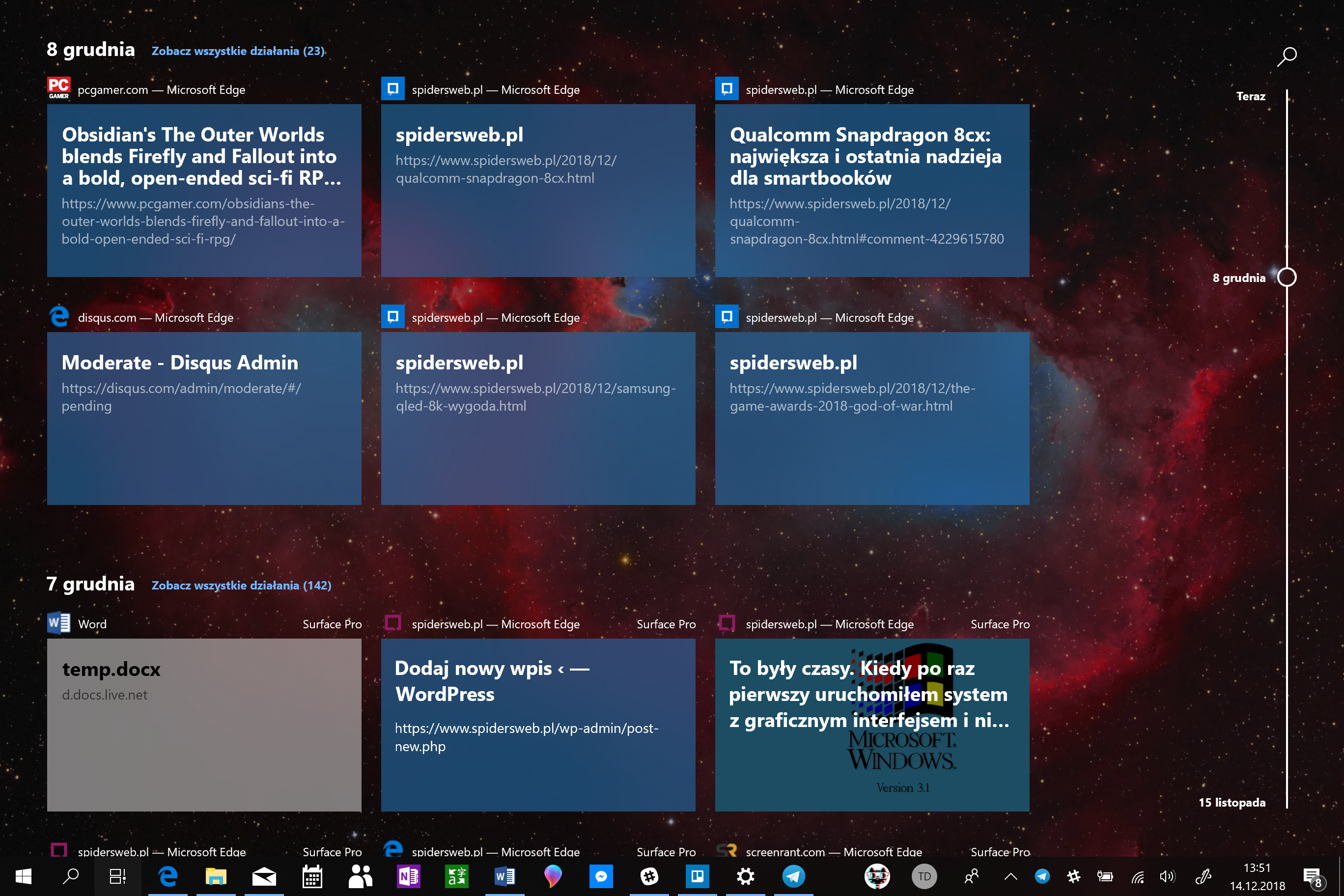Click Surface Pro label above temp.docx card

pyautogui.click(x=332, y=624)
